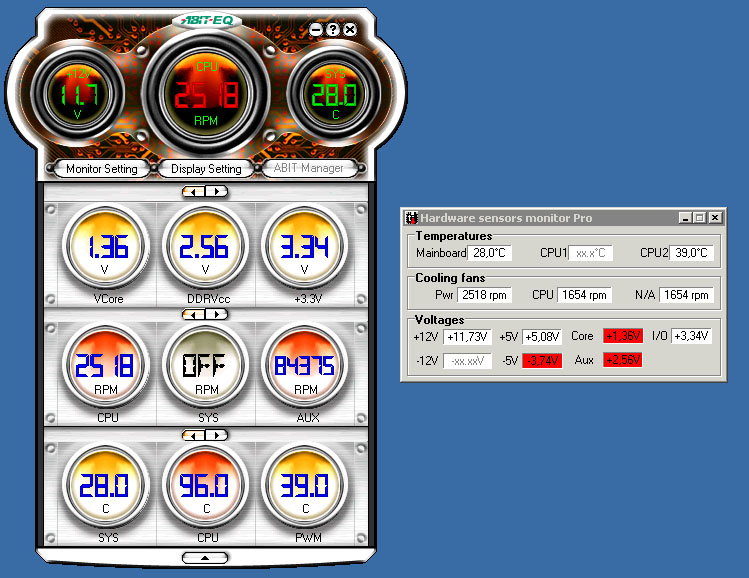Click CPU1 temperature xx.x°C field
Image resolution: width=749 pixels, height=578 pixels.
coord(591,253)
